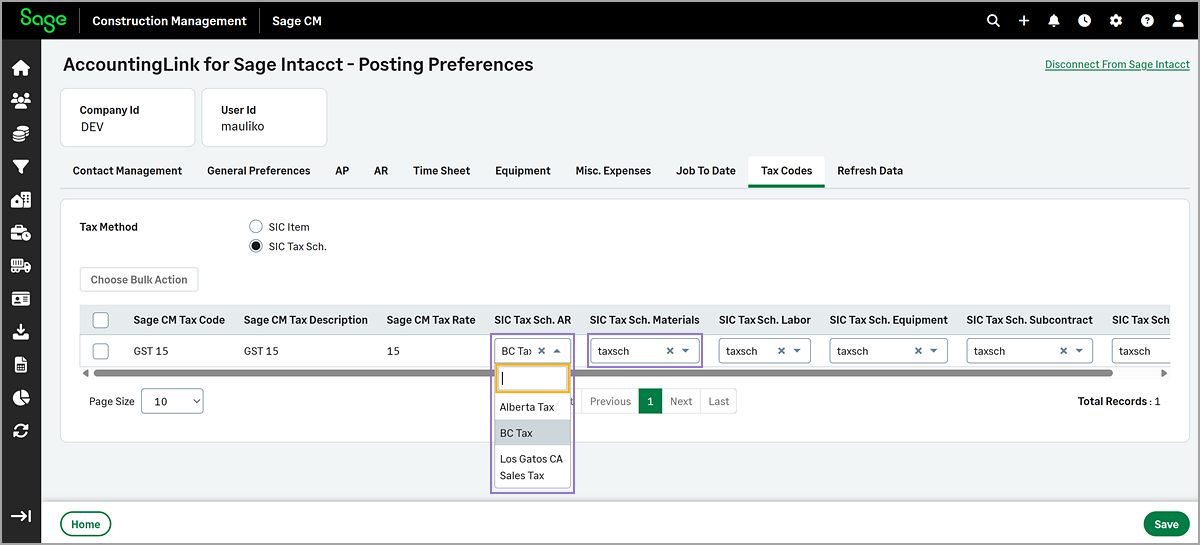Open the AR tab
The image size is (1200, 545).
[x=381, y=171]
